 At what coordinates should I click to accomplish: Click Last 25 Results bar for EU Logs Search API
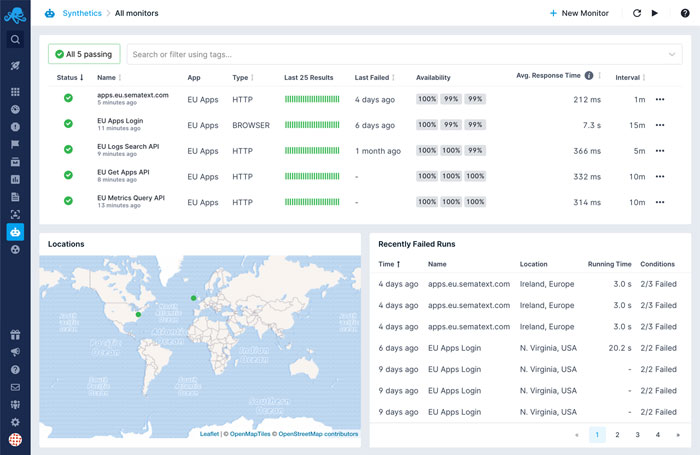313,151
